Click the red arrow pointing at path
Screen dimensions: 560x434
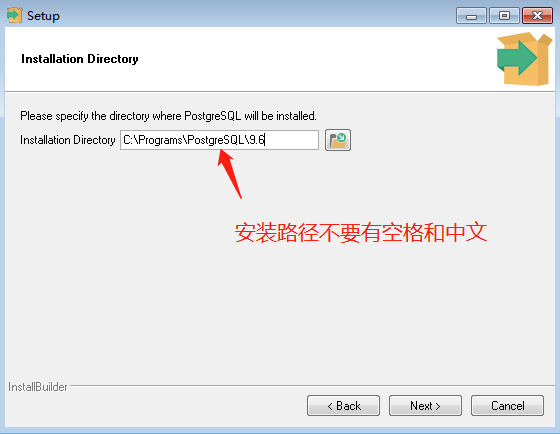pos(229,174)
